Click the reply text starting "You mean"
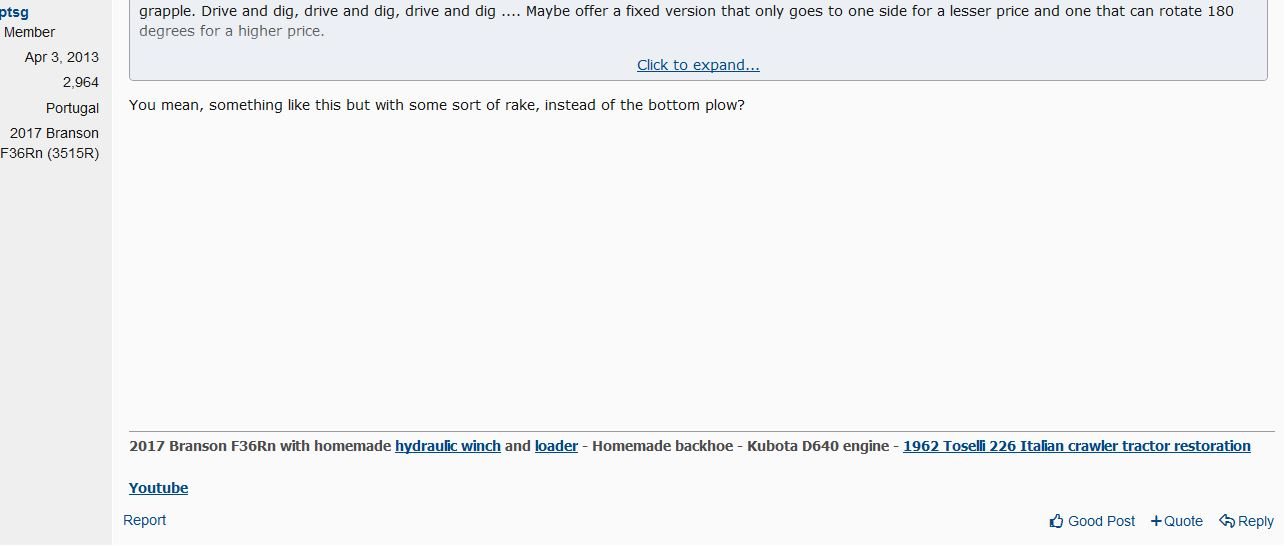 coord(437,105)
